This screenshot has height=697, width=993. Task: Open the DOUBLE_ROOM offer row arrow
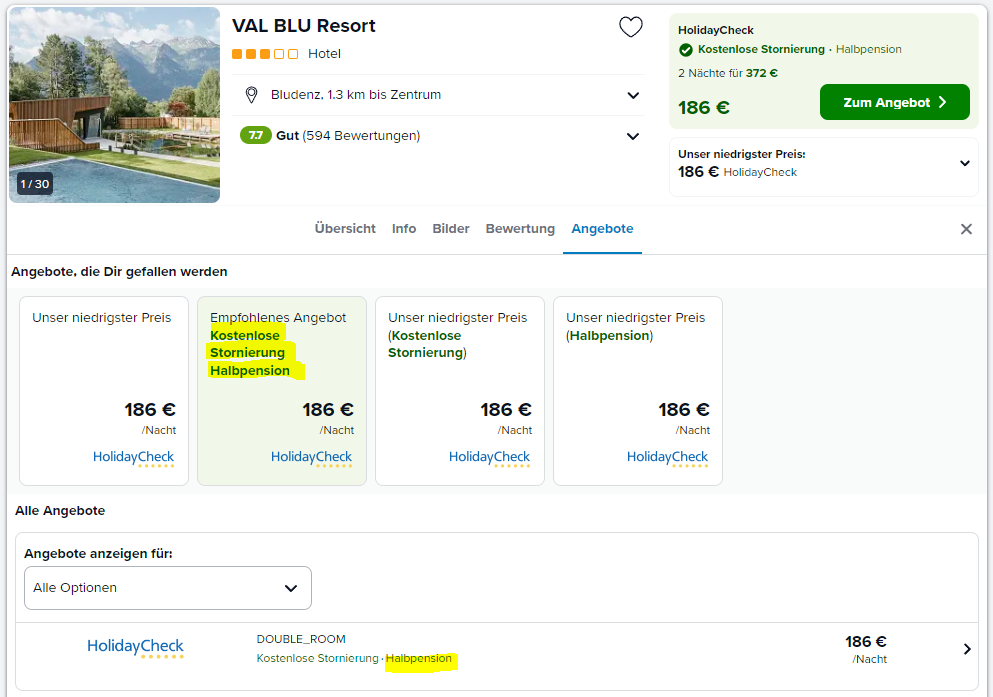[x=967, y=649]
